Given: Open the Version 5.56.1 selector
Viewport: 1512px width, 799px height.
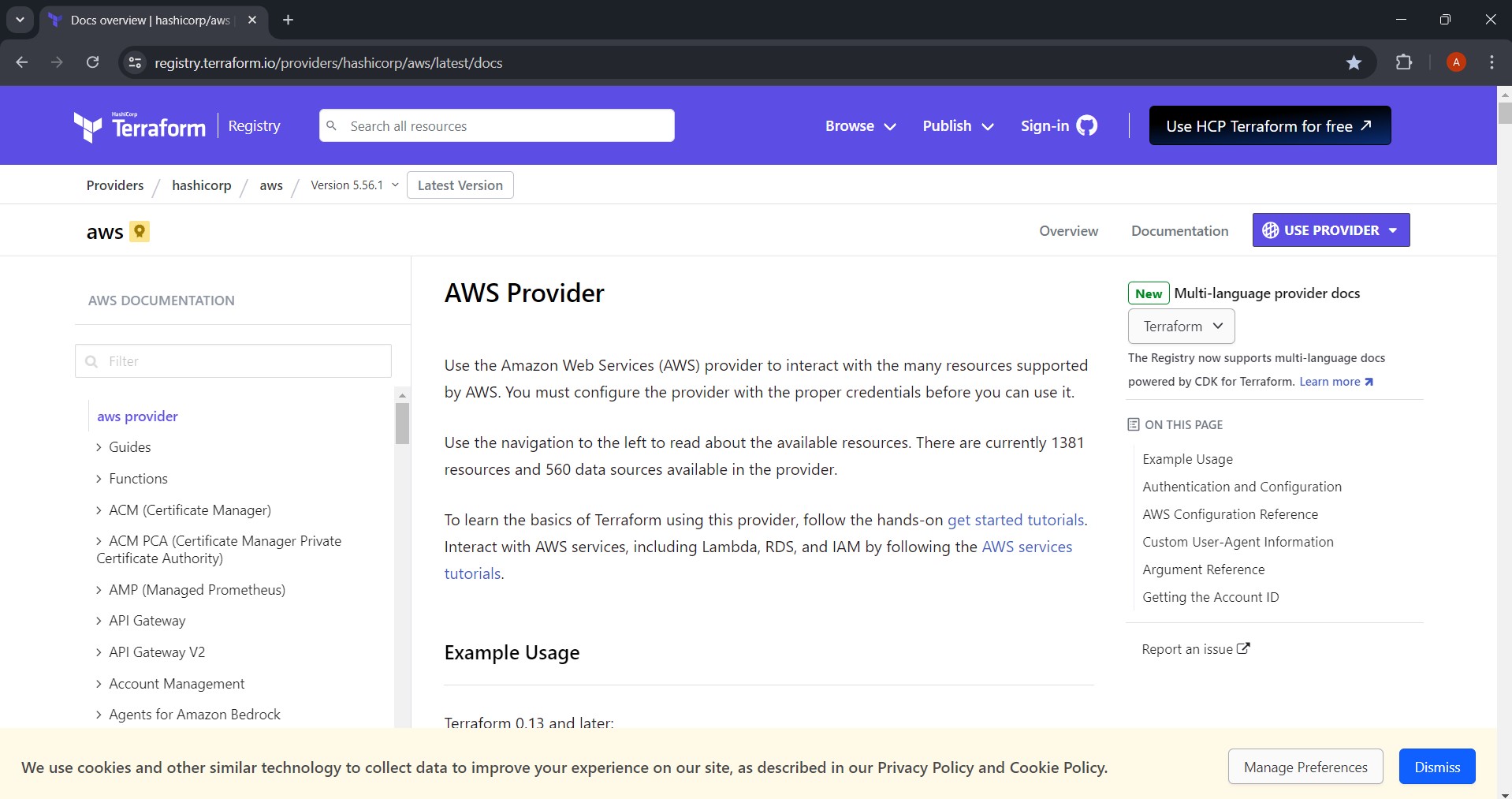Looking at the screenshot, I should pos(354,185).
